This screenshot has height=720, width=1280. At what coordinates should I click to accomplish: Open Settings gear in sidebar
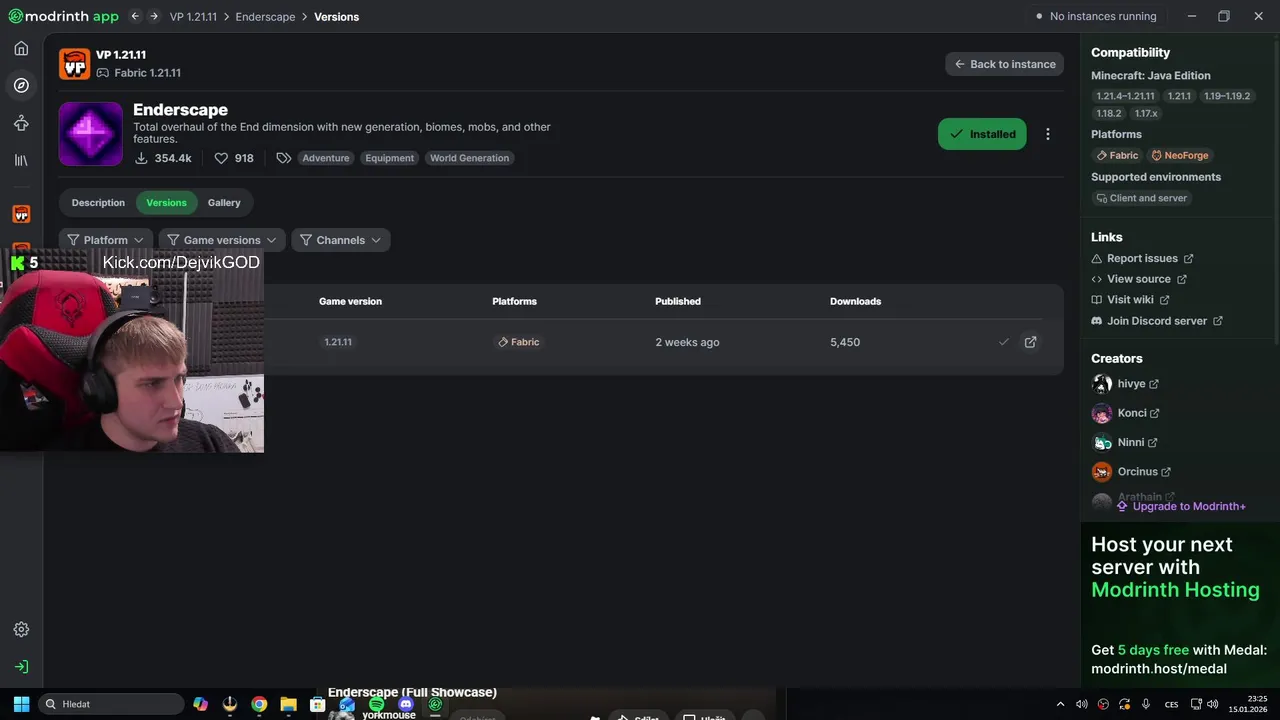pos(21,629)
